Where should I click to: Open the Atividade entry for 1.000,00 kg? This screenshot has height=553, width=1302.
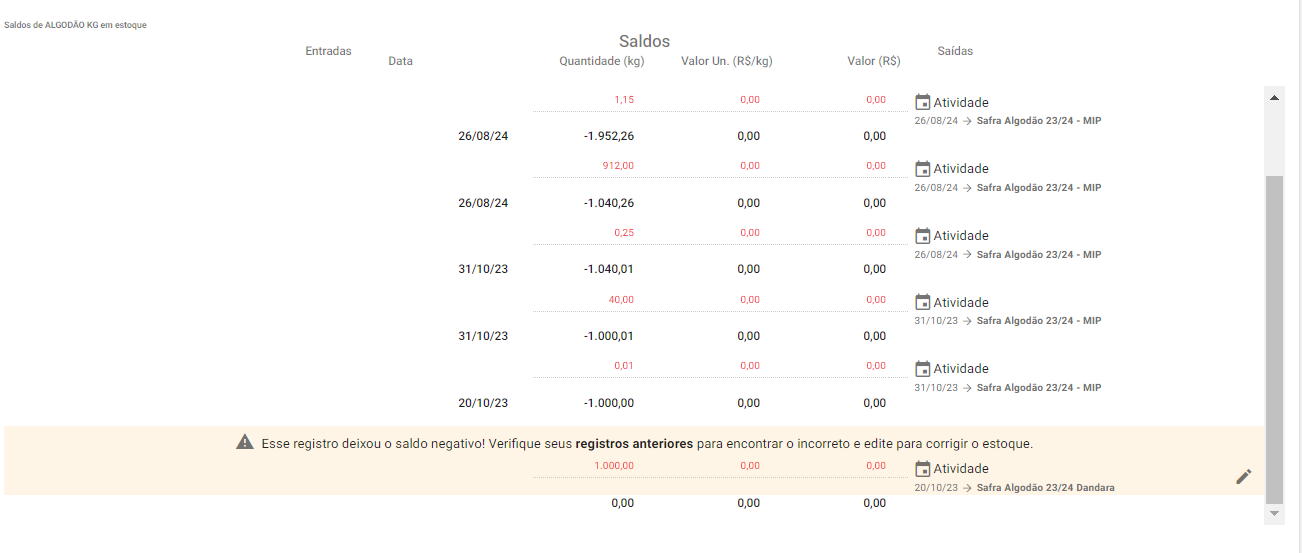coord(960,469)
